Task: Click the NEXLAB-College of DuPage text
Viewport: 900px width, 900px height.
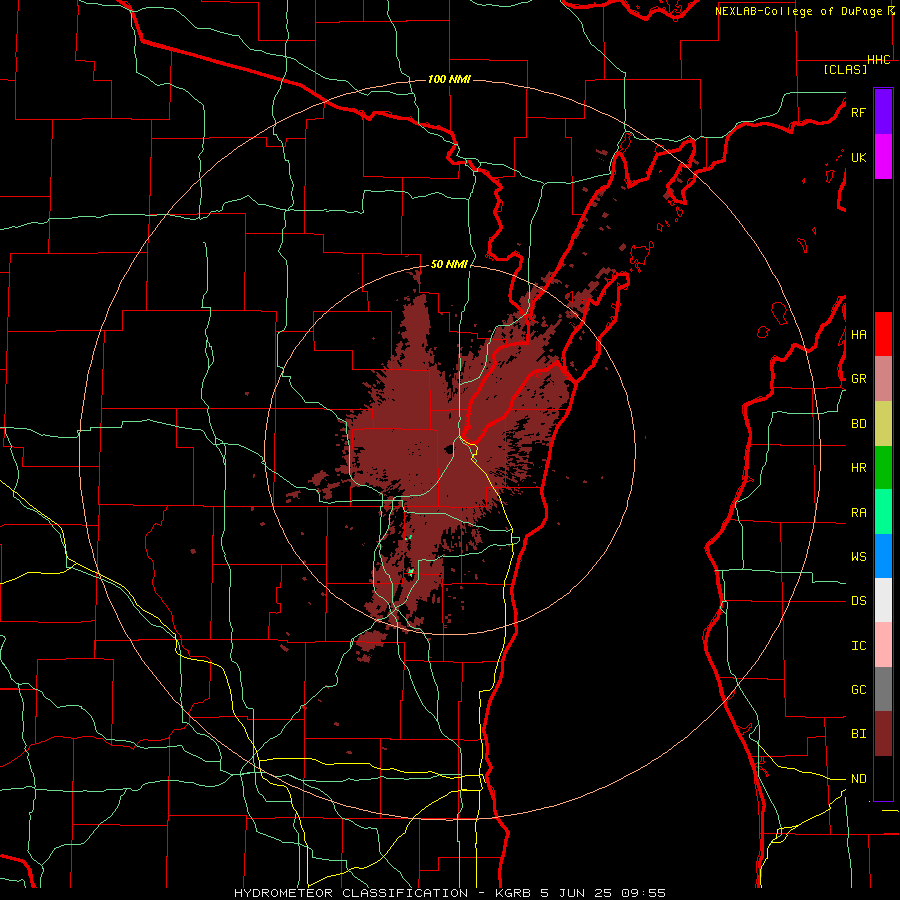Action: 799,11
